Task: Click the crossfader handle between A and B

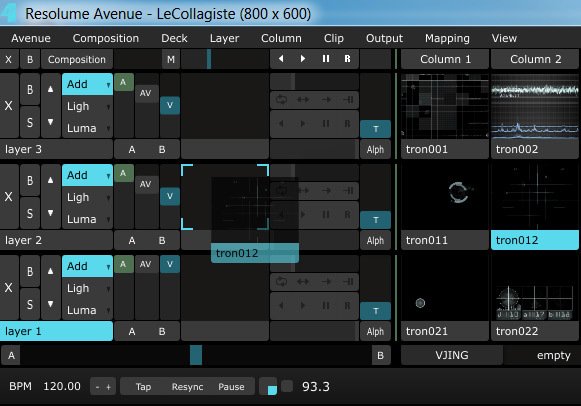Action: click(x=196, y=355)
